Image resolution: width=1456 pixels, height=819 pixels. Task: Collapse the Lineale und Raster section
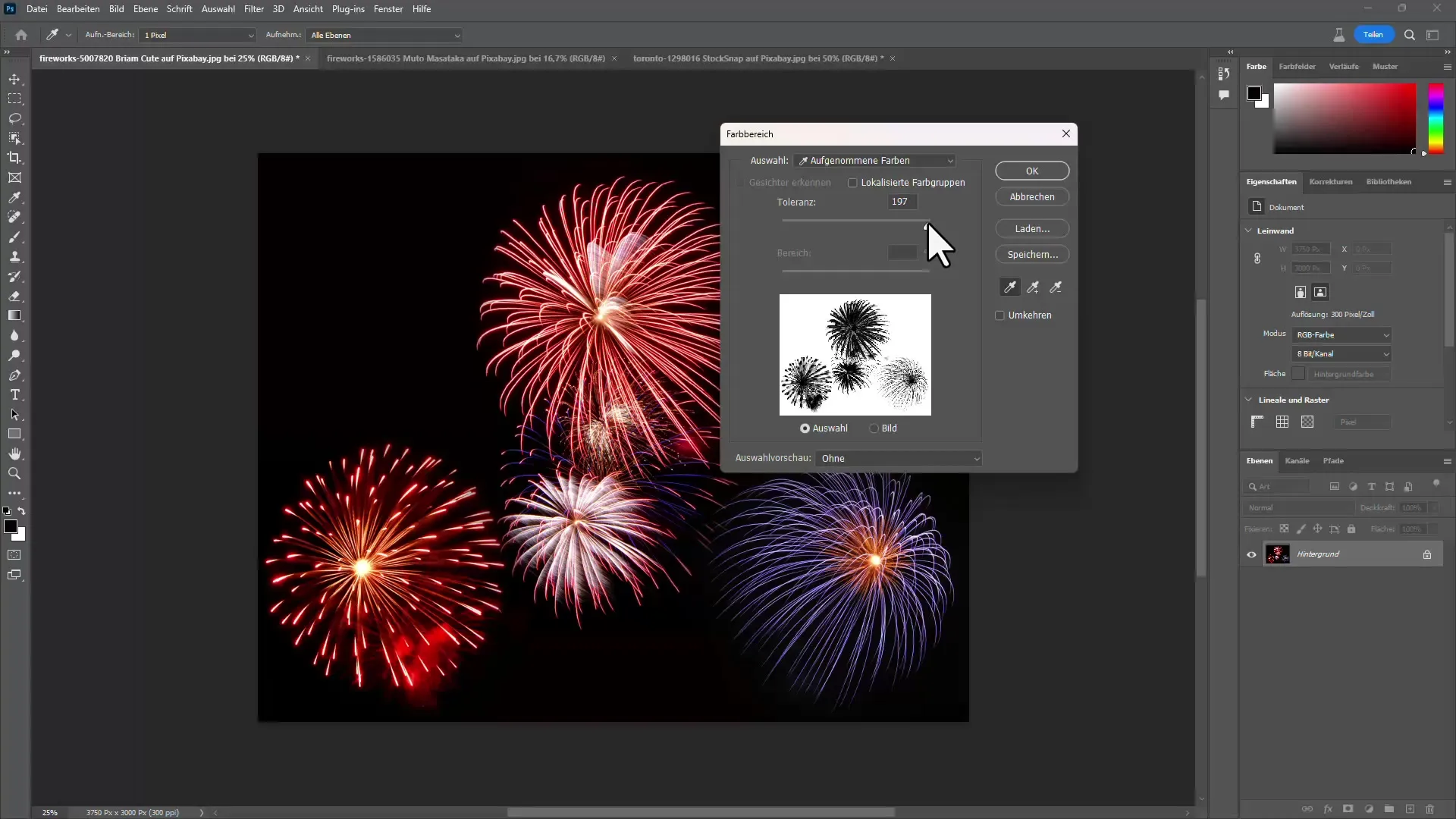pos(1248,400)
